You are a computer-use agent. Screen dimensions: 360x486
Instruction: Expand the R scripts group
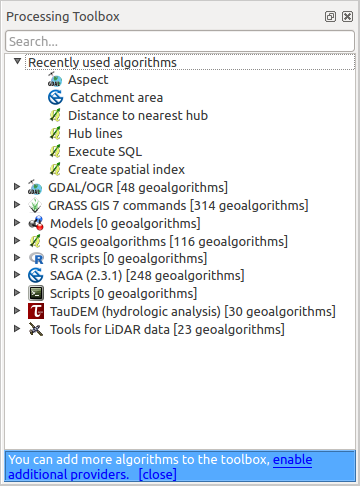click(17, 258)
